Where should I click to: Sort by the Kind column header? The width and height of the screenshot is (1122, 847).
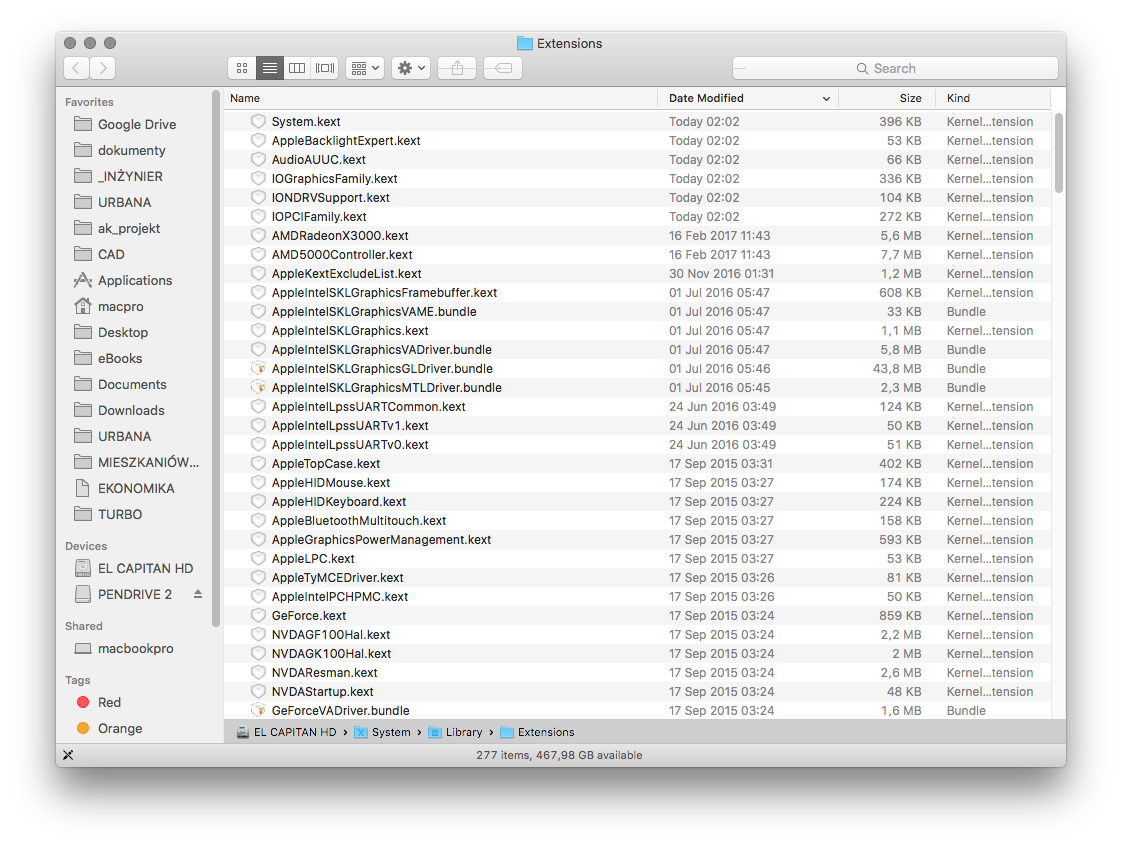(x=993, y=98)
